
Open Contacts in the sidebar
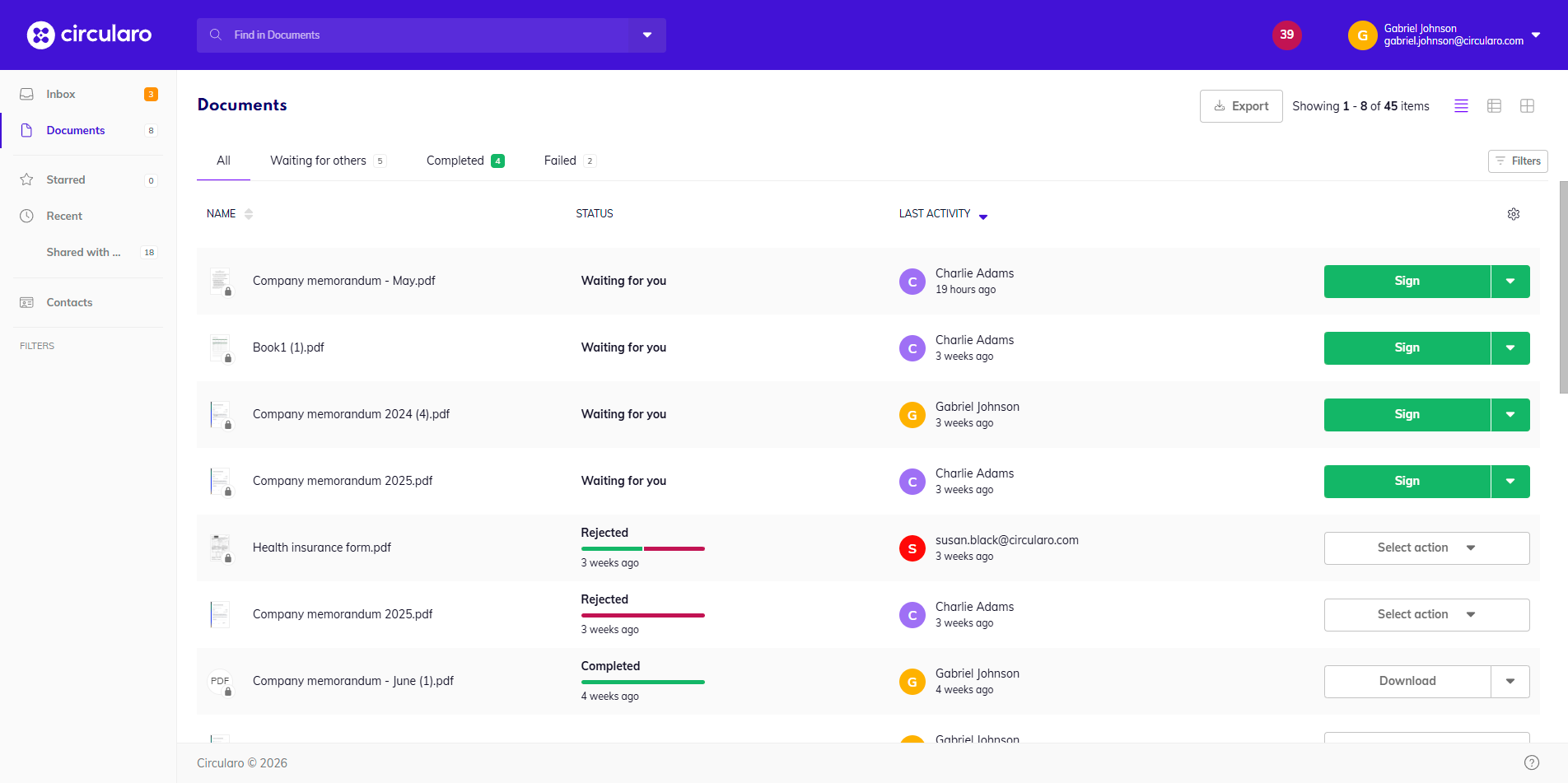[69, 302]
